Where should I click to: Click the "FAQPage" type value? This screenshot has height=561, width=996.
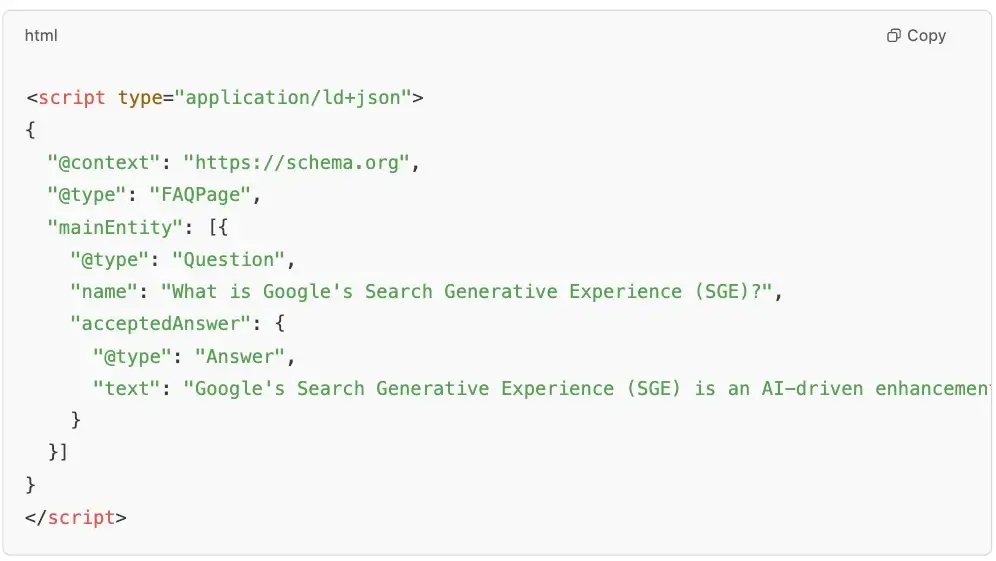pos(200,194)
